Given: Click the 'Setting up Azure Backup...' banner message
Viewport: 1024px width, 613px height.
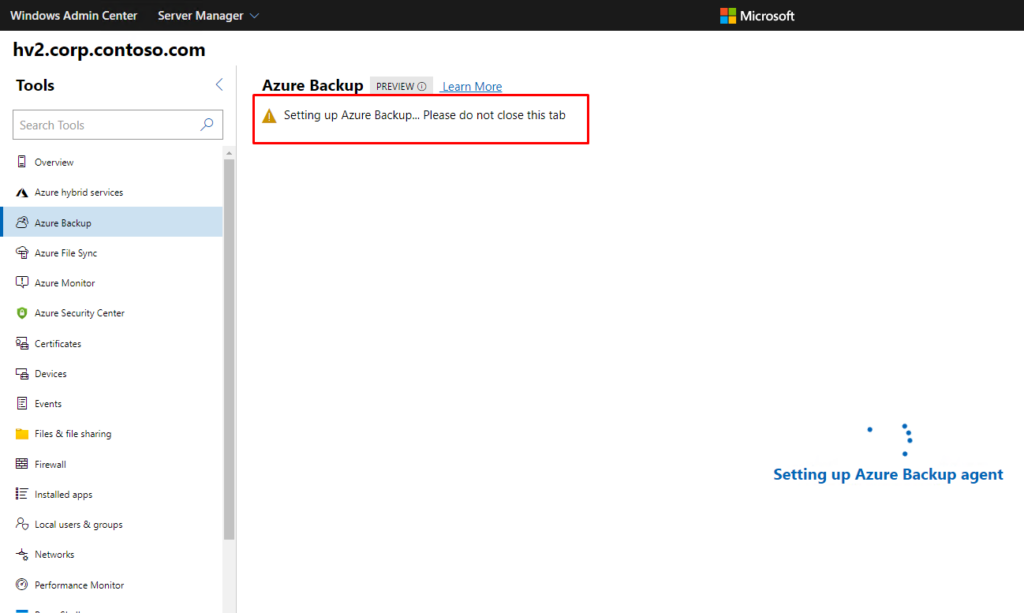Looking at the screenshot, I should 424,115.
